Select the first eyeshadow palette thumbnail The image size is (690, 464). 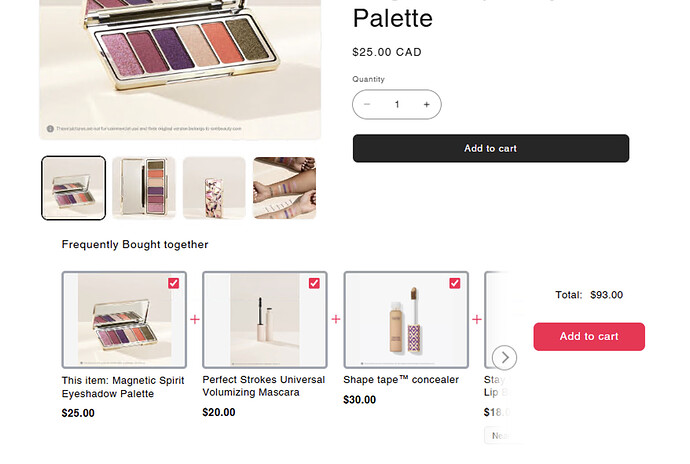tap(73, 187)
